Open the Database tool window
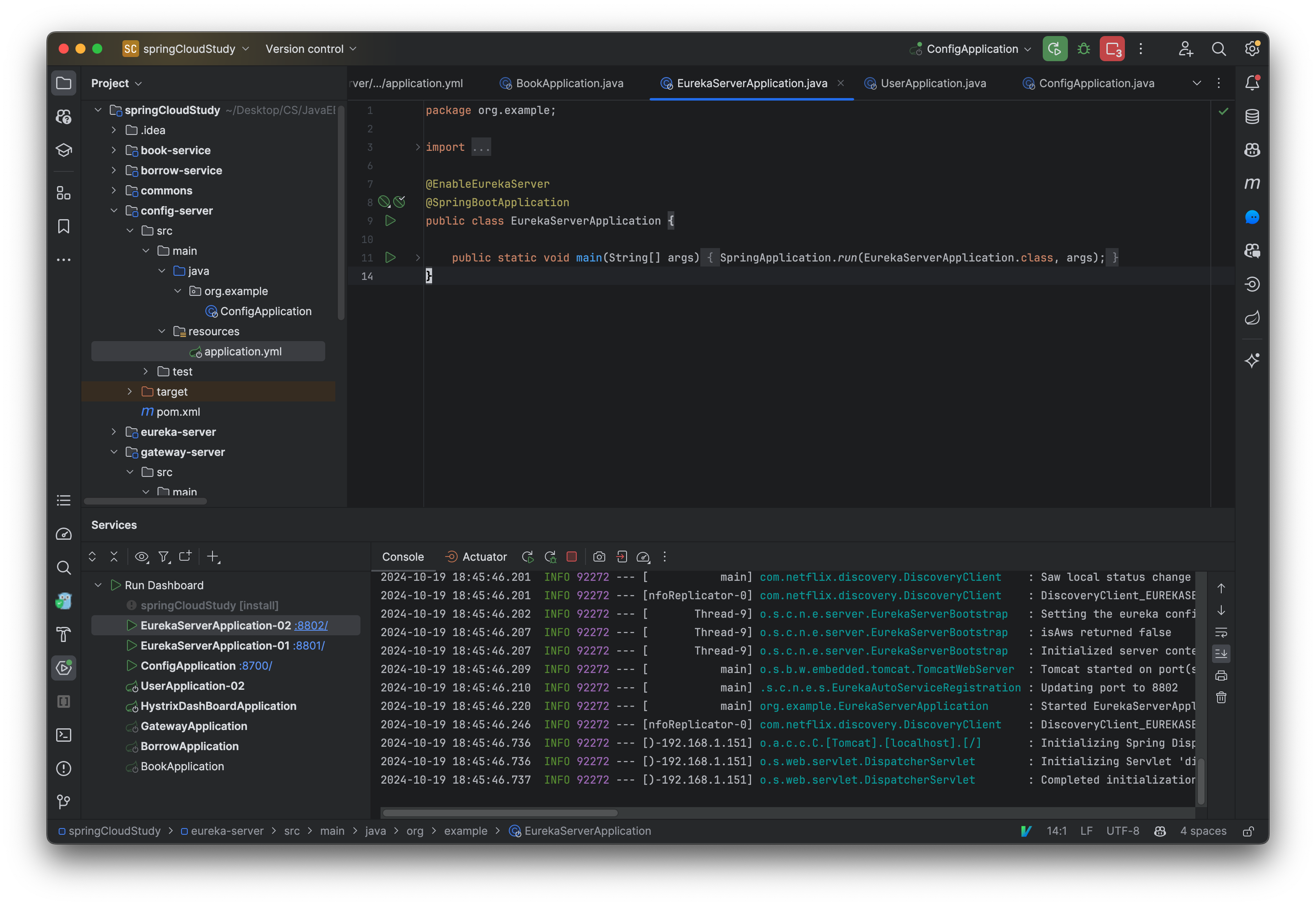The height and width of the screenshot is (906, 1316). (x=1252, y=116)
